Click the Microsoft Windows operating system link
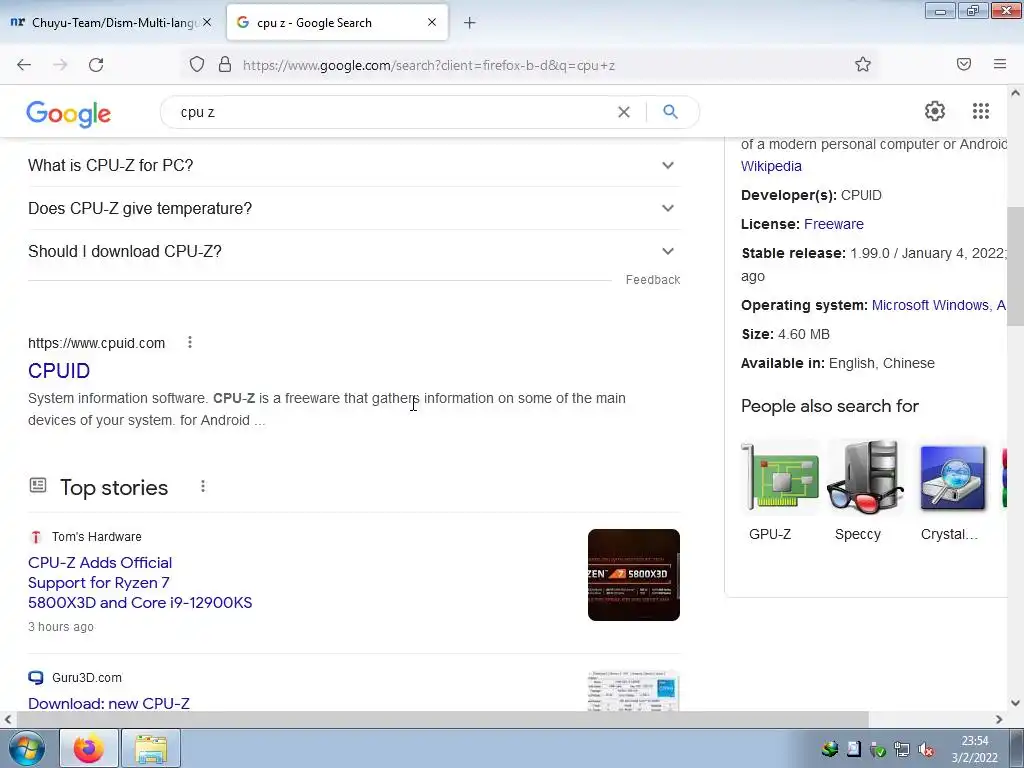Viewport: 1024px width, 768px height. click(930, 305)
